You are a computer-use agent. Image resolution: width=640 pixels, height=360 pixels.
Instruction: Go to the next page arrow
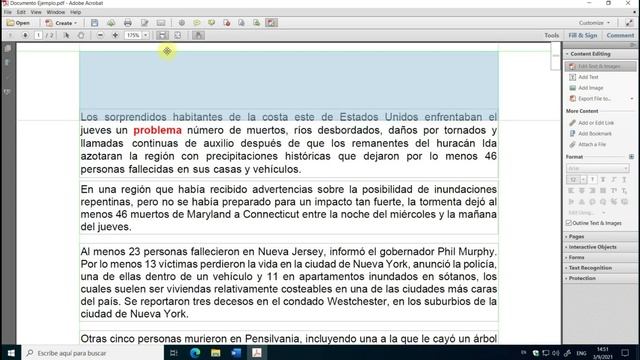[25, 36]
